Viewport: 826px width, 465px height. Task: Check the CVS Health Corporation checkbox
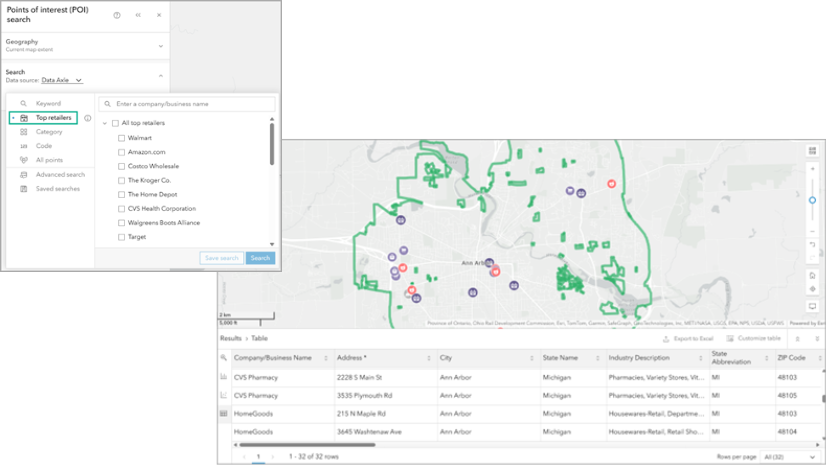point(122,209)
